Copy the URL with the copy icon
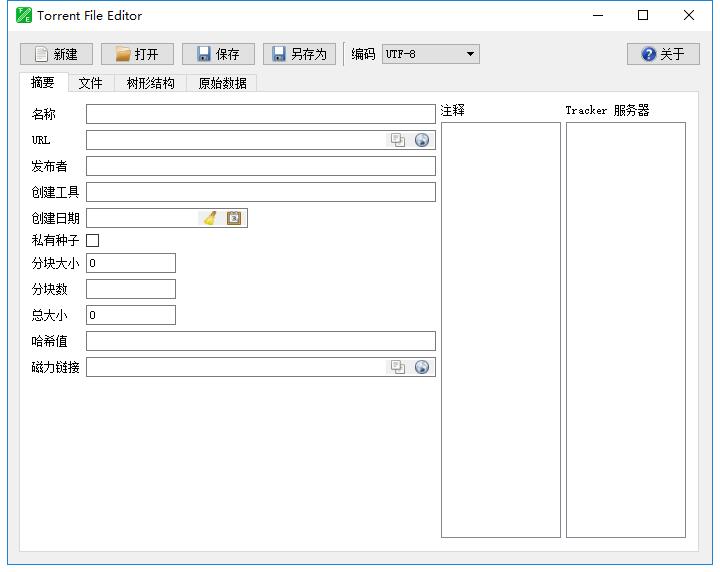This screenshot has width=720, height=572. click(x=398, y=140)
